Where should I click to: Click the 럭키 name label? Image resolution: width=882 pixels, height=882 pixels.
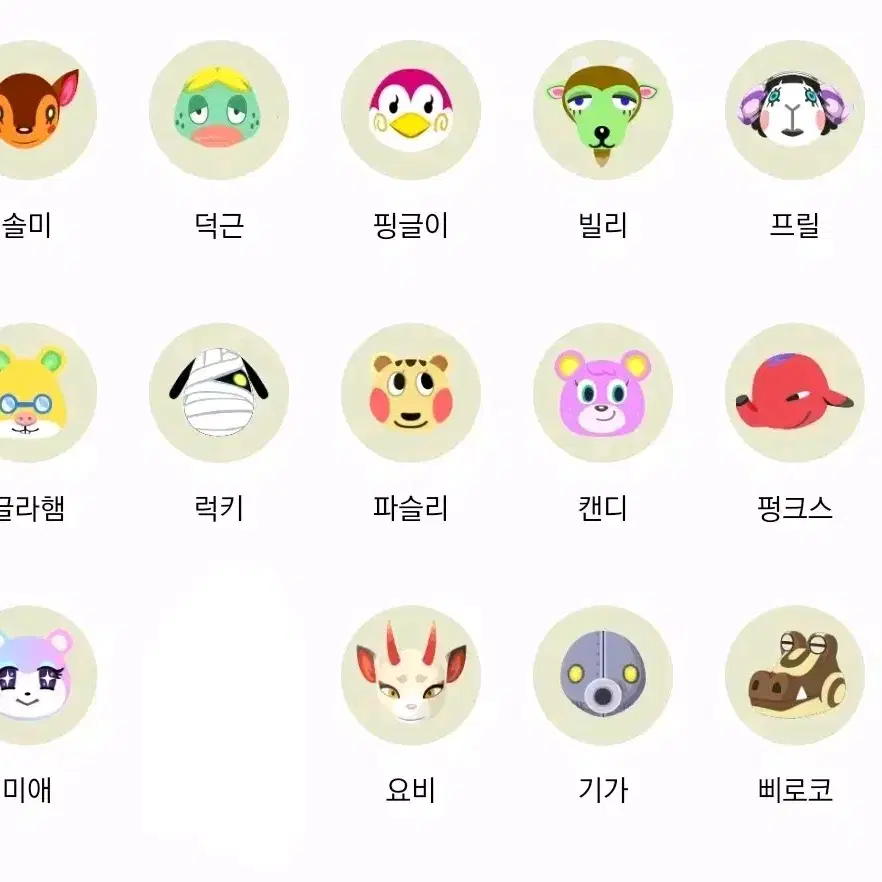[x=219, y=508]
